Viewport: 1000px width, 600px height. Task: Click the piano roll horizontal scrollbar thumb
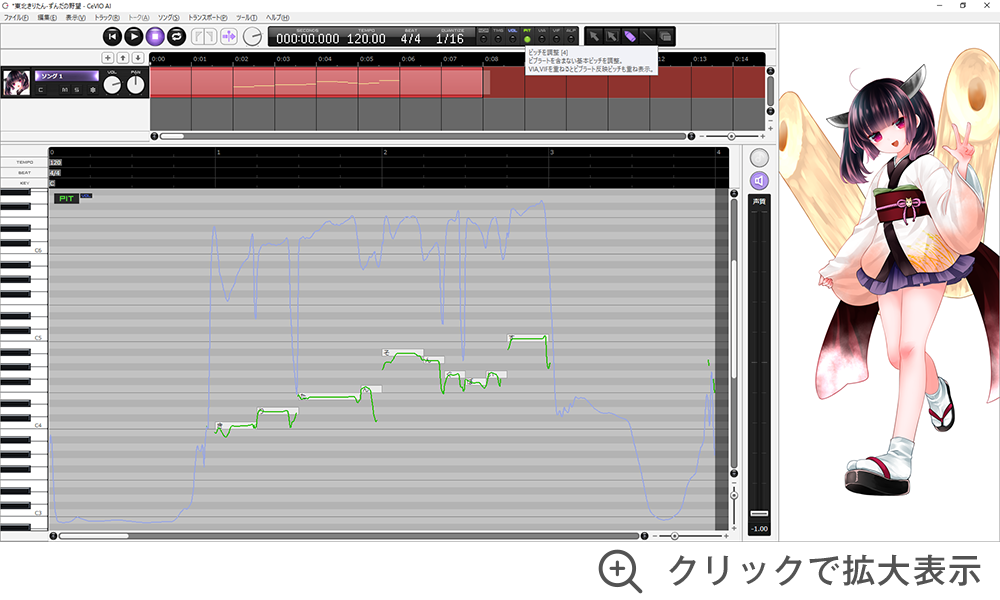point(94,536)
